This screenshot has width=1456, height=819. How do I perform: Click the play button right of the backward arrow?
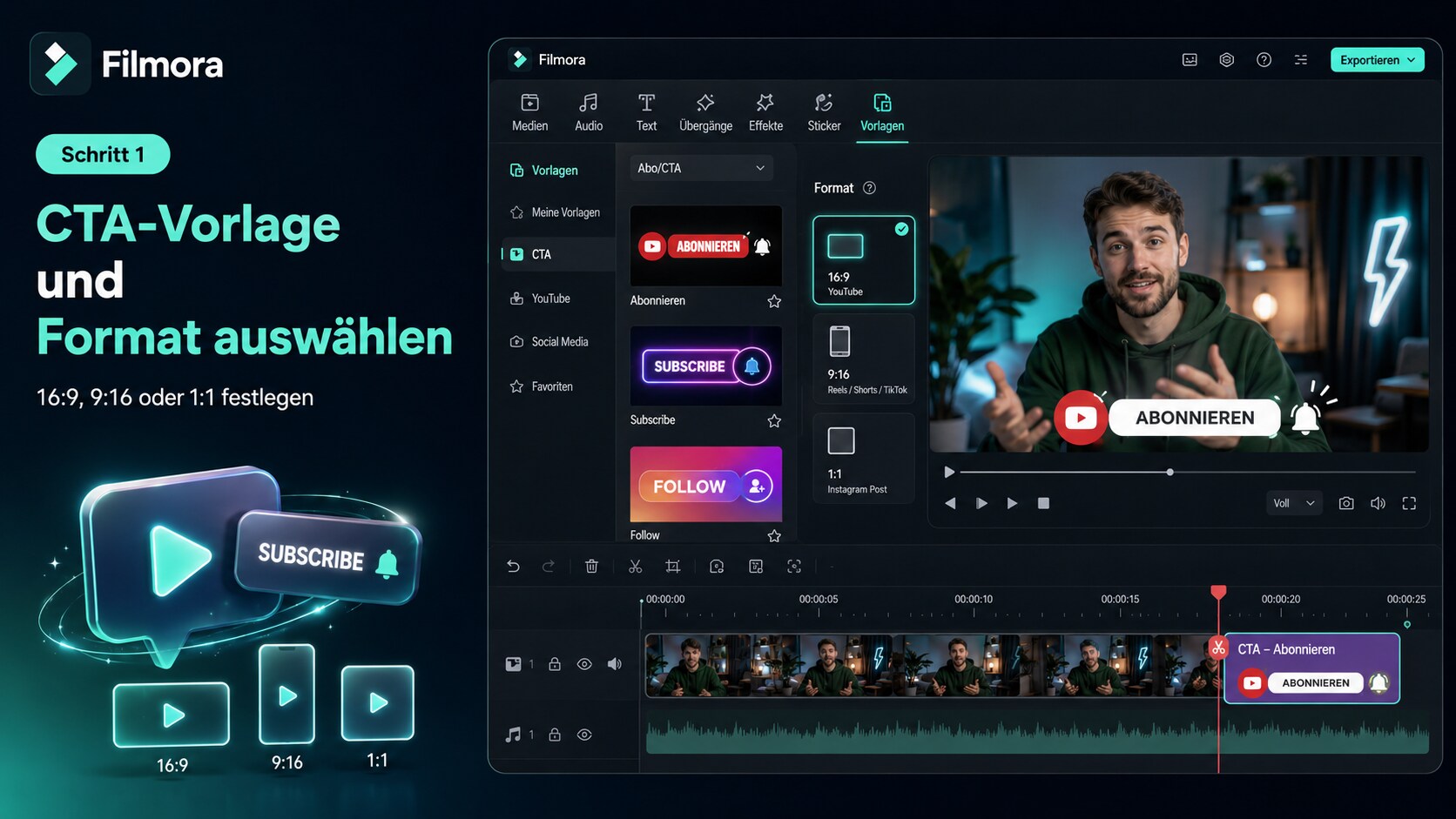click(x=981, y=503)
